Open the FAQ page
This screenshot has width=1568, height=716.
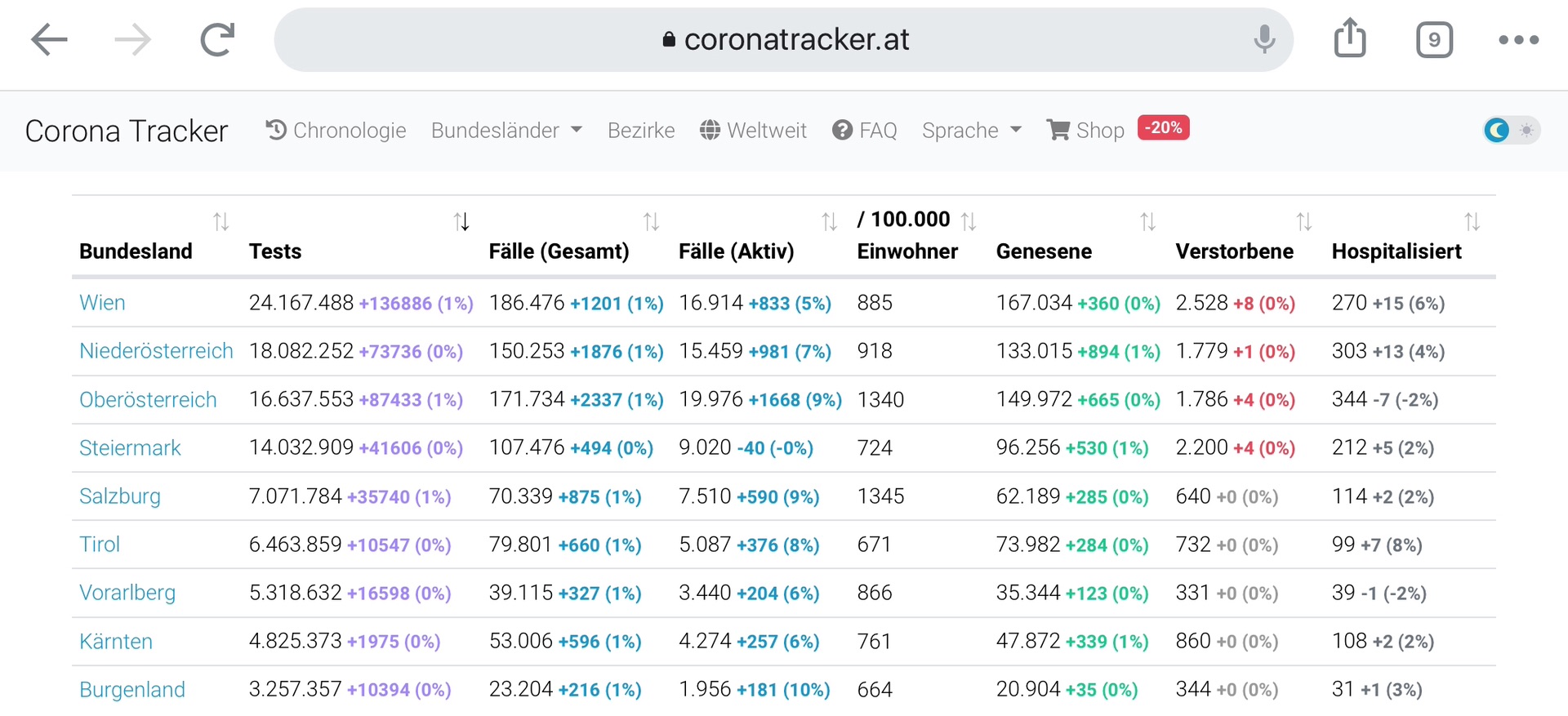865,131
